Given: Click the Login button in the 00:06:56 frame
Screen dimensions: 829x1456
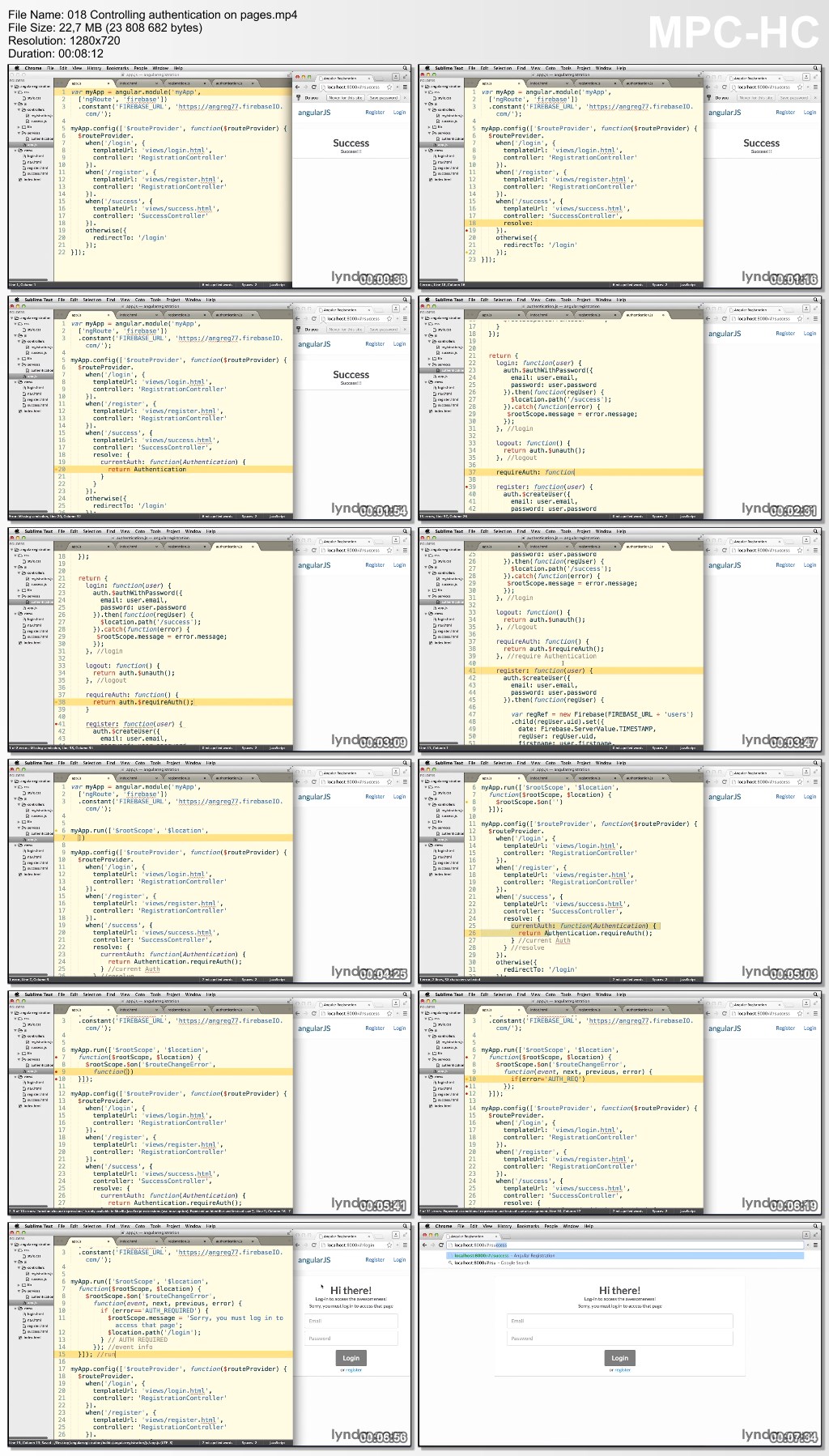Looking at the screenshot, I should pos(351,1358).
